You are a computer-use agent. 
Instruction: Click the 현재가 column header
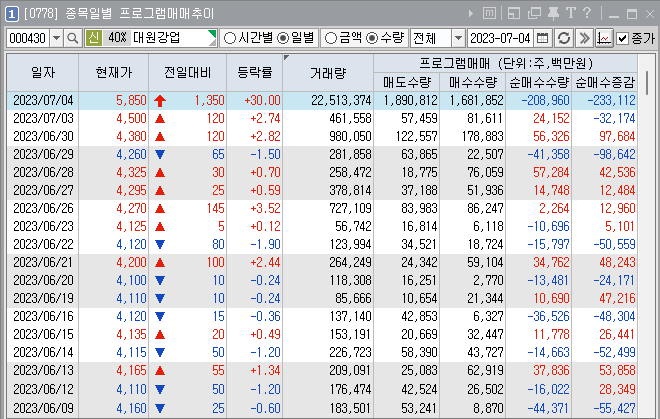pyautogui.click(x=114, y=73)
